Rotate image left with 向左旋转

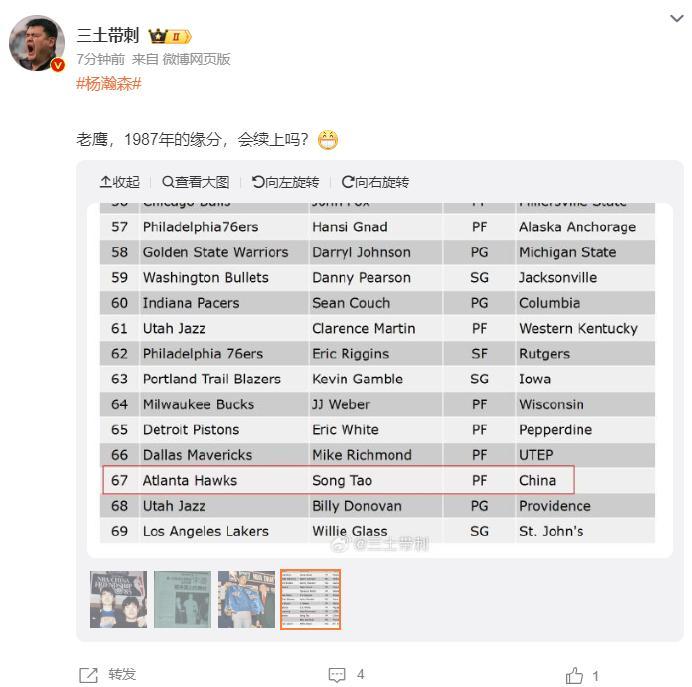286,182
